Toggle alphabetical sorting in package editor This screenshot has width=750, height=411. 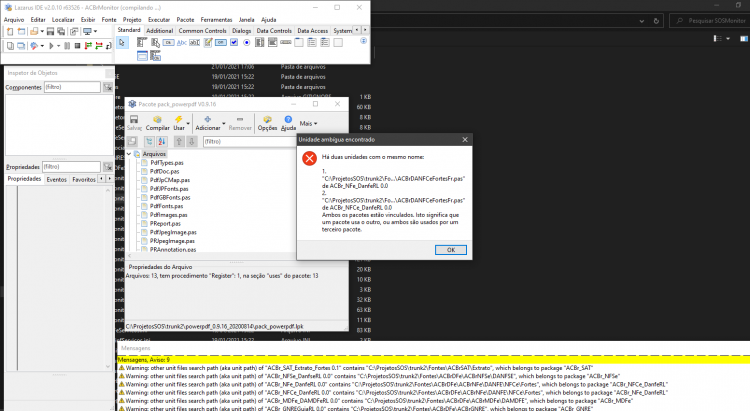point(162,142)
